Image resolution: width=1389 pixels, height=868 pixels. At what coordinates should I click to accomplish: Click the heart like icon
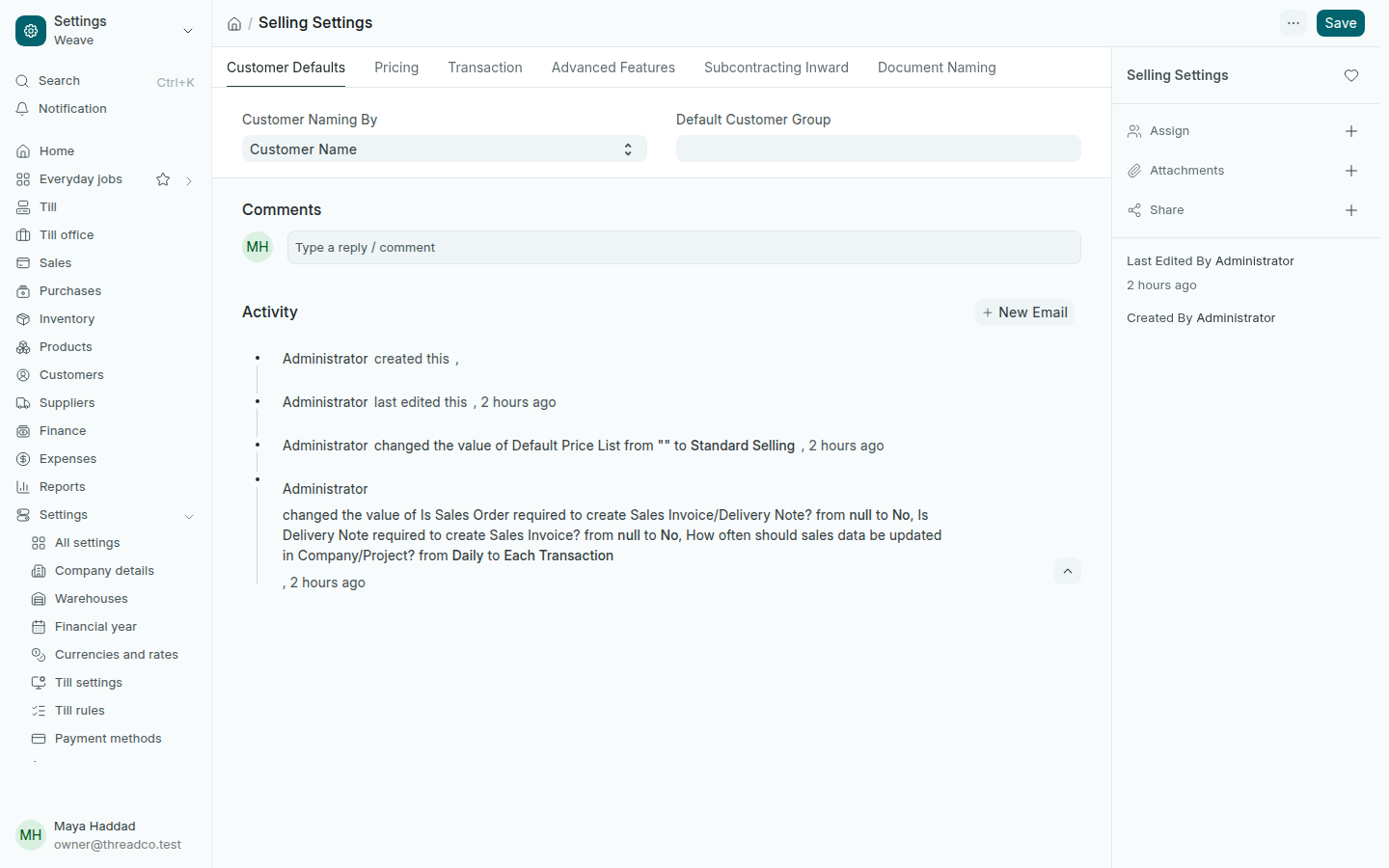(1351, 75)
